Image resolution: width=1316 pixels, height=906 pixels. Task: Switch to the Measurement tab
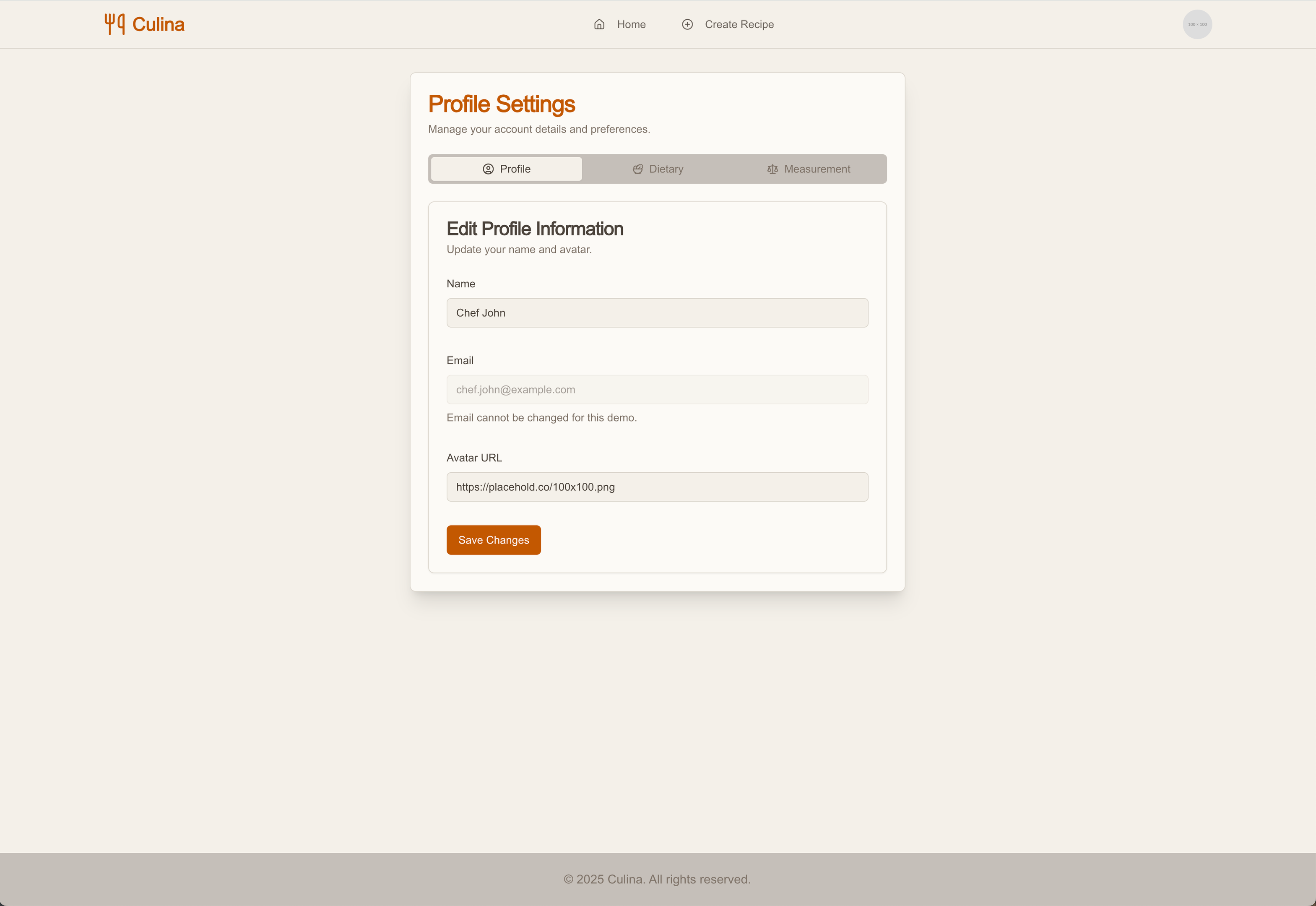[817, 169]
